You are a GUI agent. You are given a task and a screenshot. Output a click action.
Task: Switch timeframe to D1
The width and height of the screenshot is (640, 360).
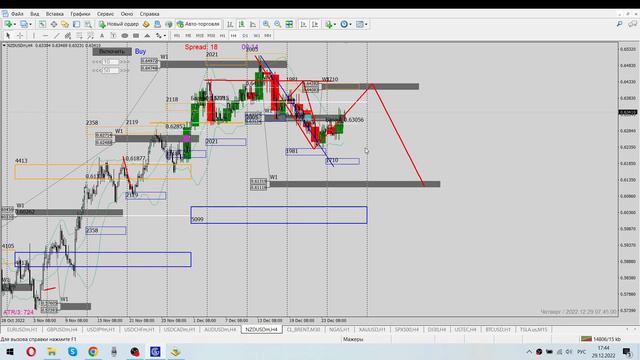click(x=245, y=36)
